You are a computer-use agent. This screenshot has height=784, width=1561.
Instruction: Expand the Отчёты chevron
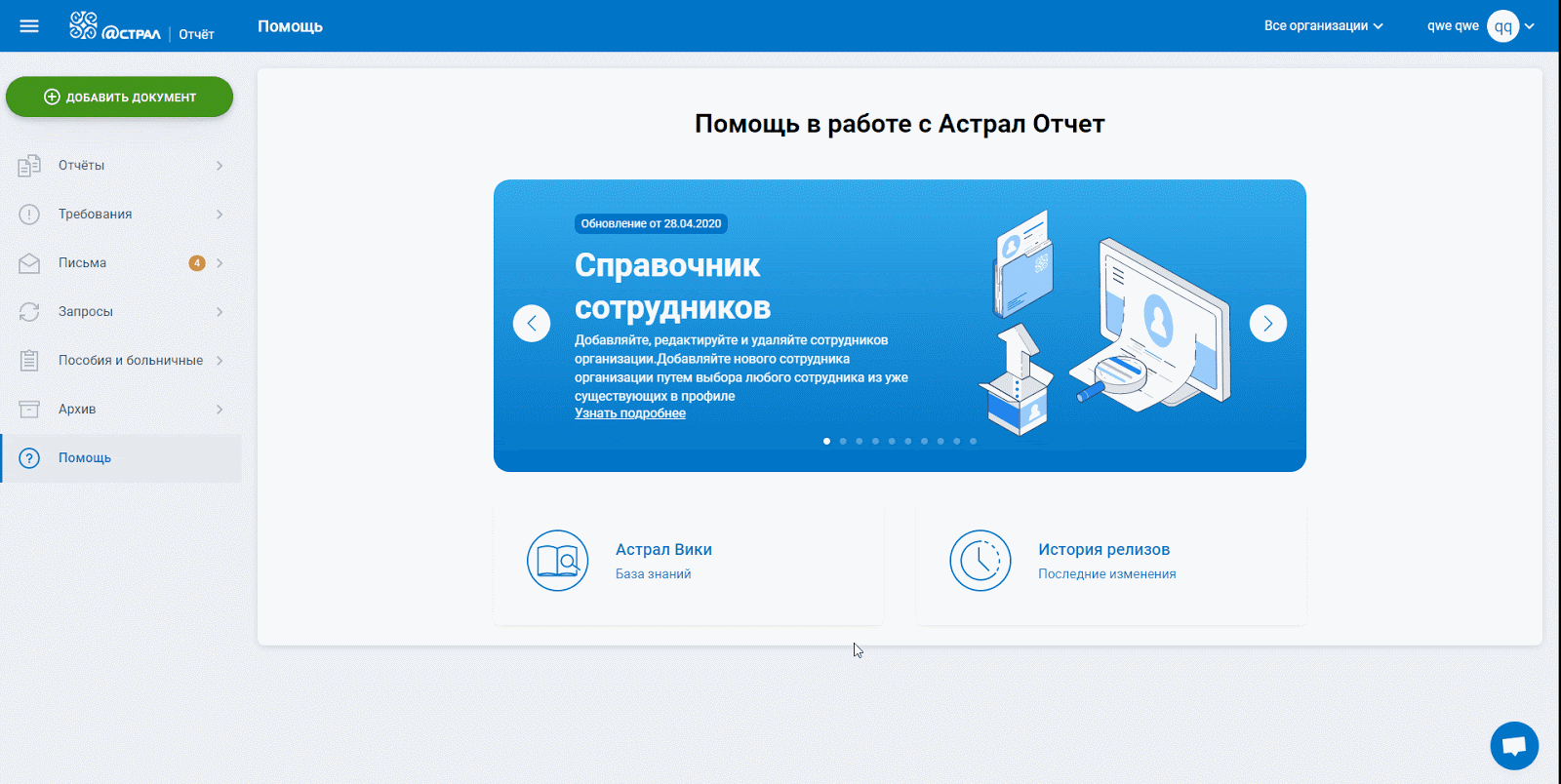(x=220, y=166)
